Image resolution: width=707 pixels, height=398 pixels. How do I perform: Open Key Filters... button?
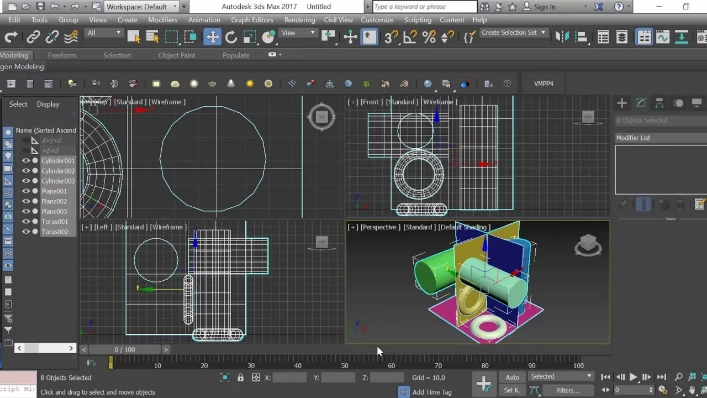click(568, 390)
